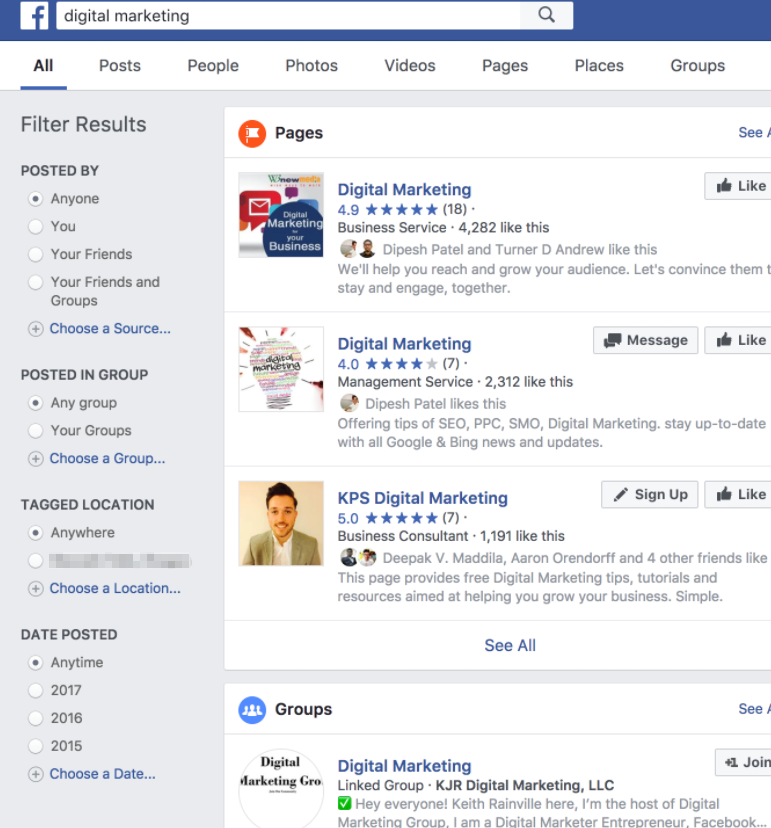Image resolution: width=771 pixels, height=828 pixels.
Task: Click the search magnifier button
Action: click(x=547, y=15)
